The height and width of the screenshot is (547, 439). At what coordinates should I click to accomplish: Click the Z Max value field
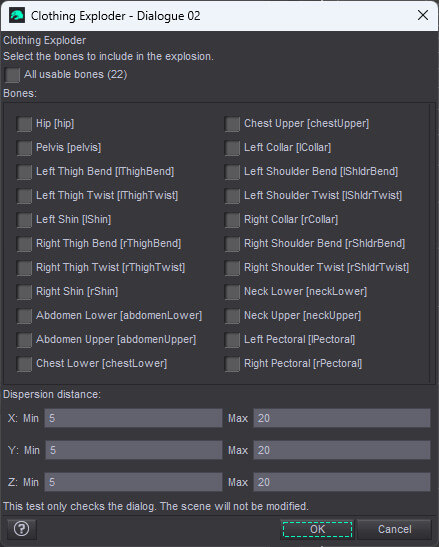(342, 482)
